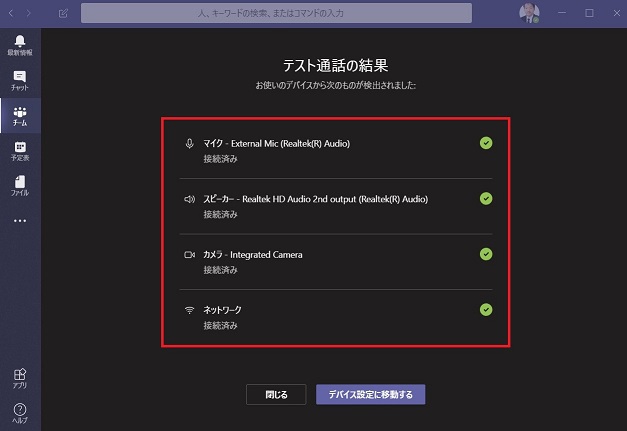Click the テスト通話の結果 heading
The image size is (627, 431).
(x=335, y=66)
